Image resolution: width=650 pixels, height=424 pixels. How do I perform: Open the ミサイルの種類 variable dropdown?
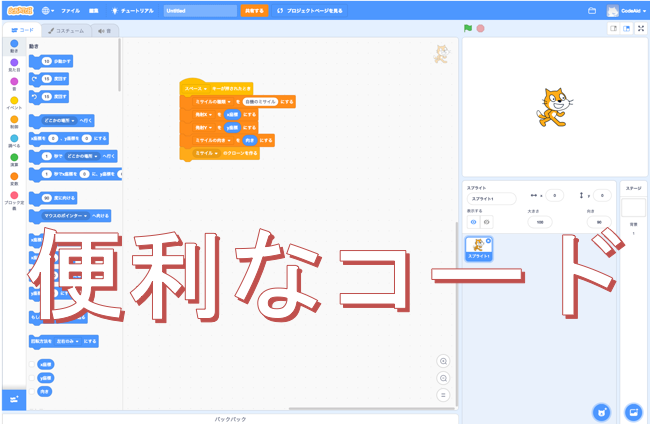[213, 102]
